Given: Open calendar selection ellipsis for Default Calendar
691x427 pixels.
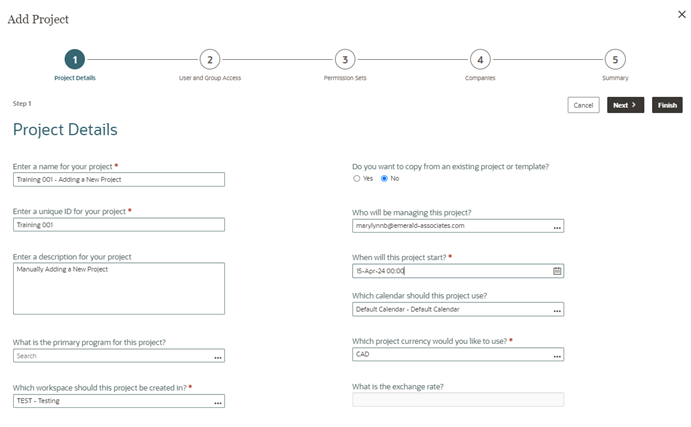Looking at the screenshot, I should [x=557, y=310].
